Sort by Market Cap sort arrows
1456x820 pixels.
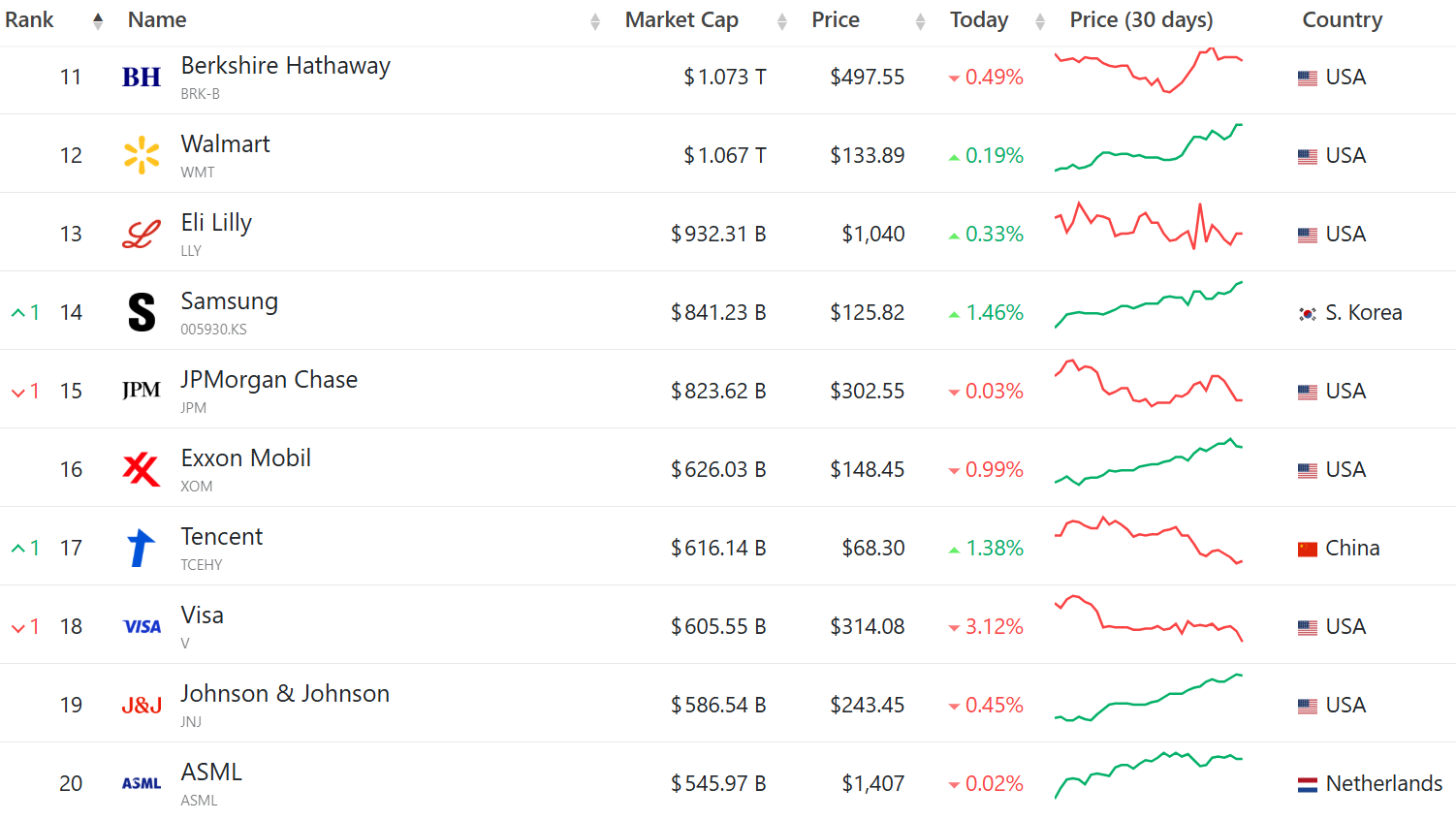point(782,21)
